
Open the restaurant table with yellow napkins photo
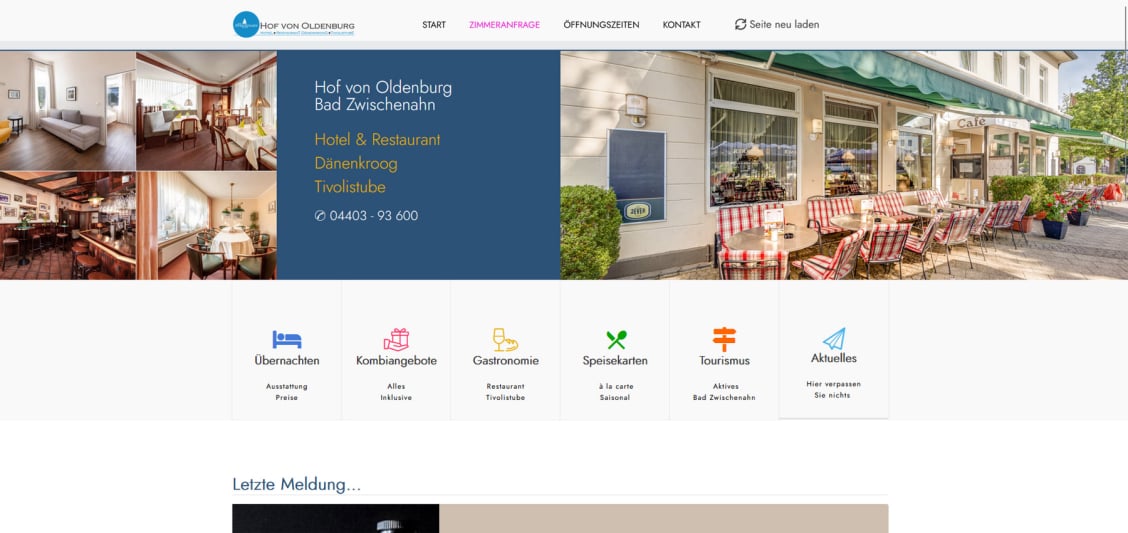pyautogui.click(x=206, y=110)
